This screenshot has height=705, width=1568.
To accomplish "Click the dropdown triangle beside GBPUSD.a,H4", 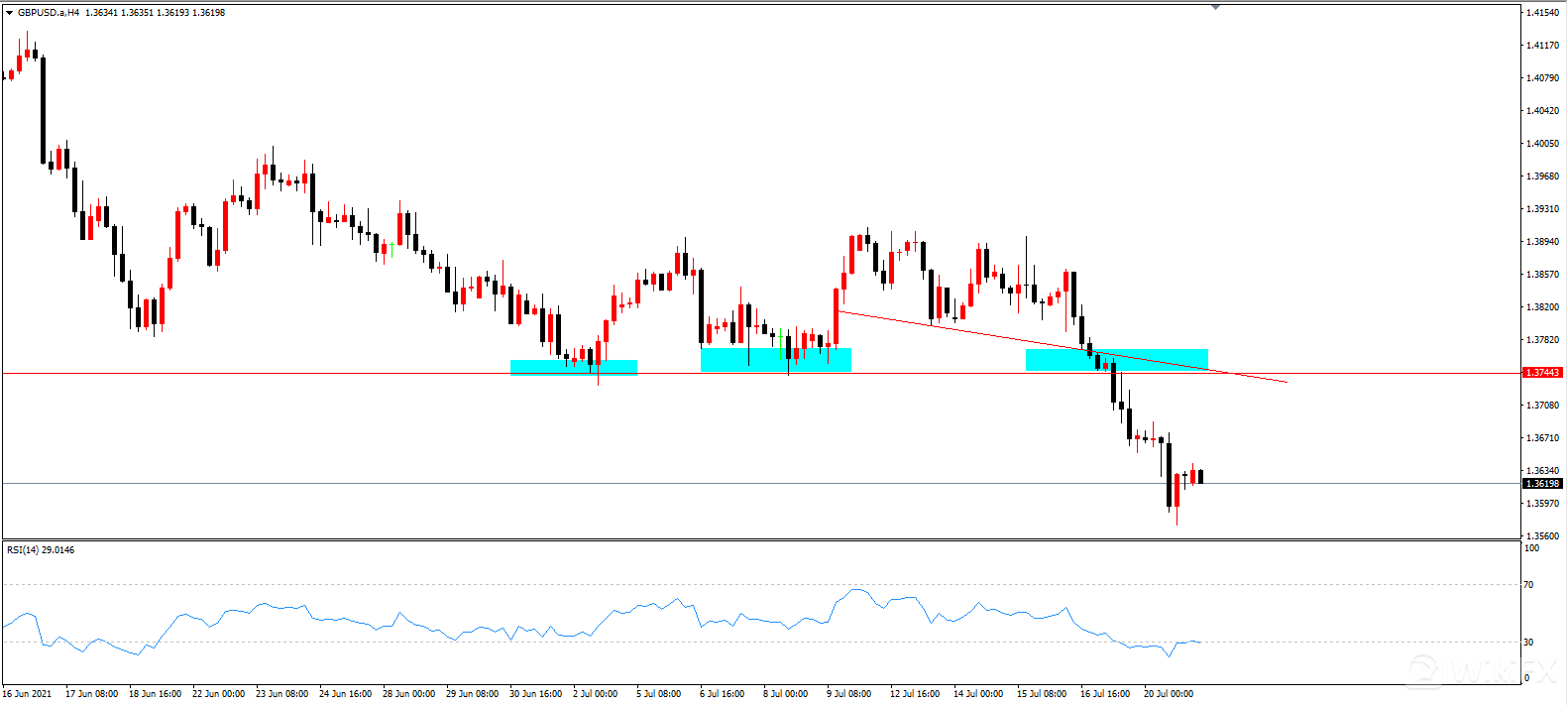I will coord(9,13).
